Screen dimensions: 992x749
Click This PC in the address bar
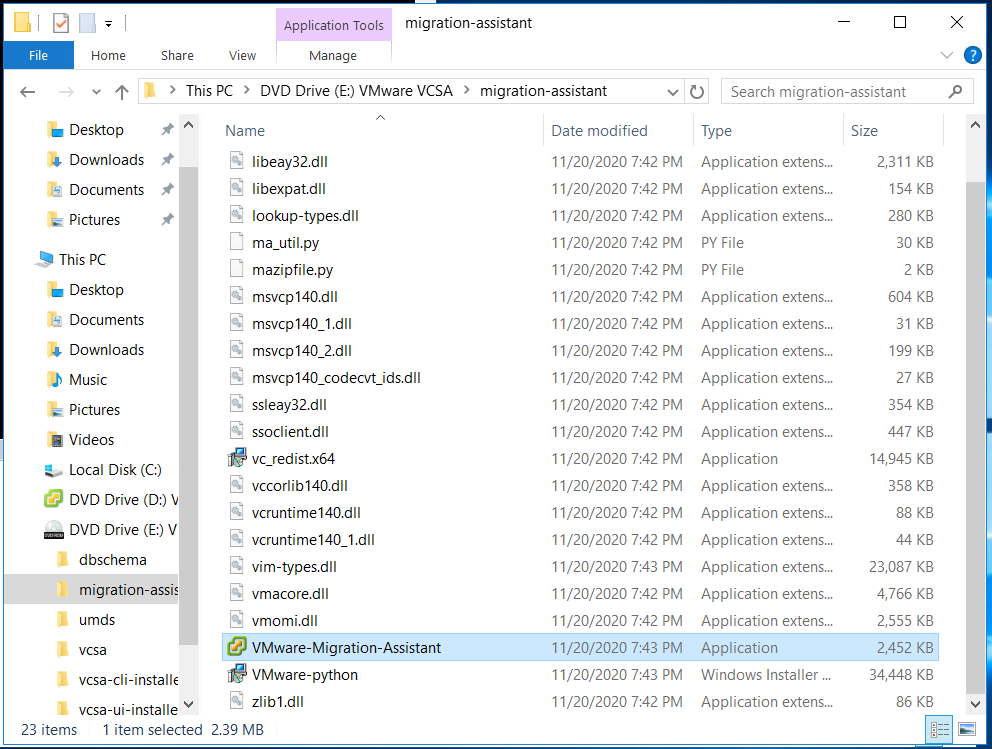click(209, 91)
